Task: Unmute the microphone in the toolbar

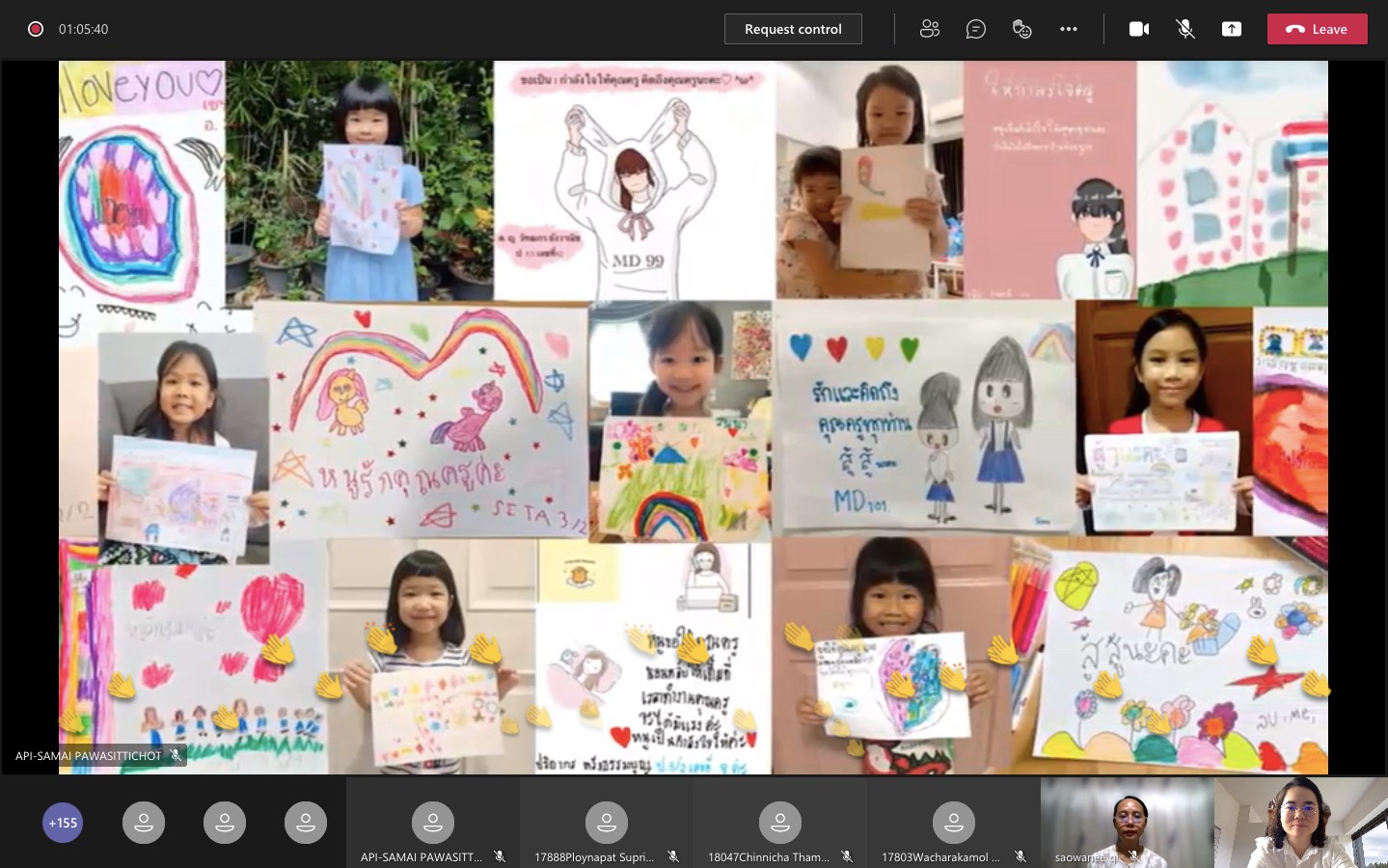Action: [x=1185, y=29]
